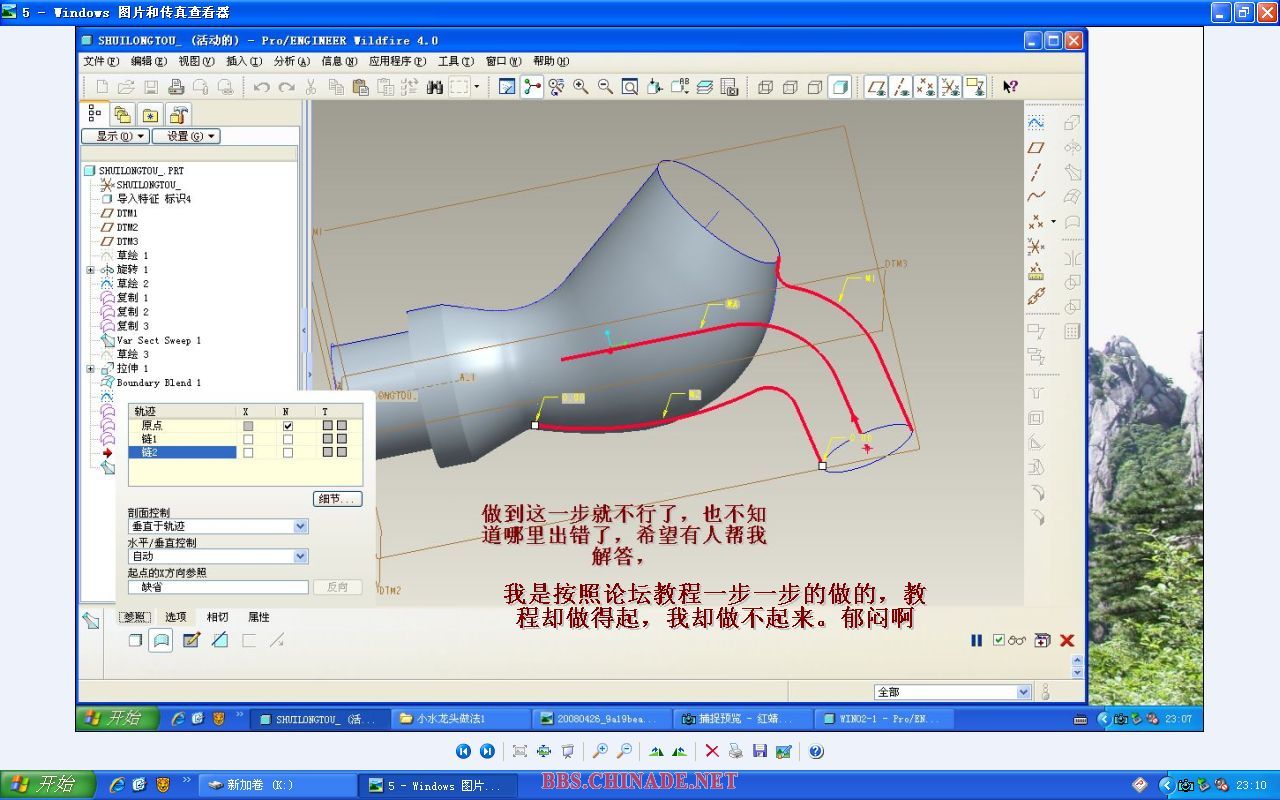This screenshot has height=800, width=1280.
Task: Select Var Sect Sweep 1 in model tree
Action: coord(158,341)
